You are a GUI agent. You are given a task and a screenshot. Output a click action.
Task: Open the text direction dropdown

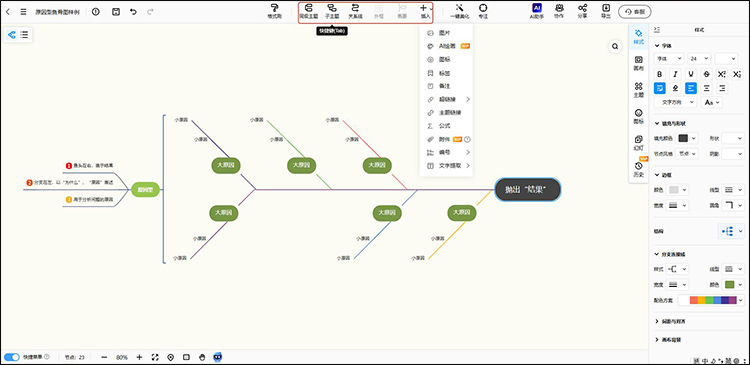675,102
